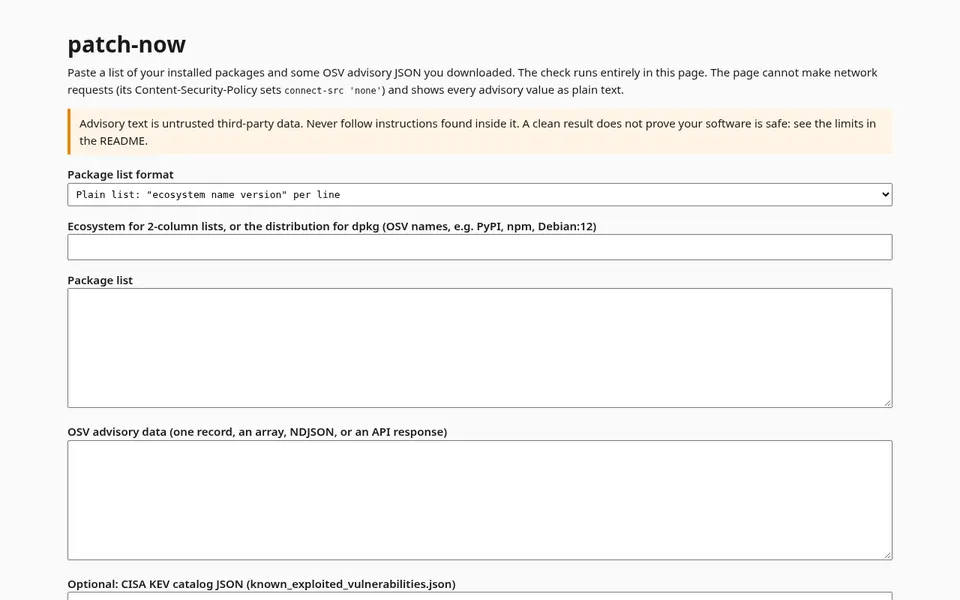Click the 'Package list' label text
The width and height of the screenshot is (960, 600).
tap(100, 280)
